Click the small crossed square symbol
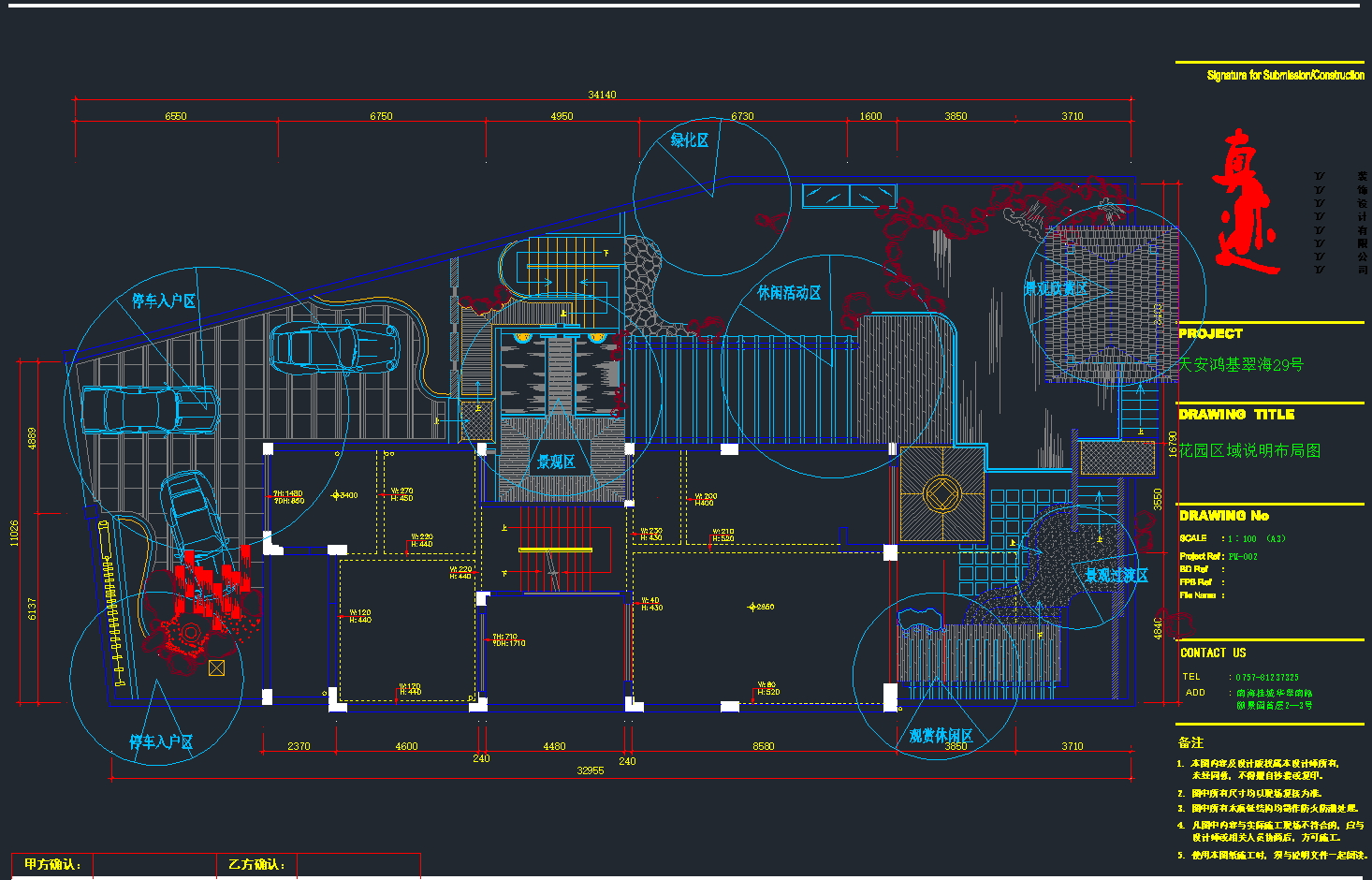1372x880 pixels. pyautogui.click(x=216, y=667)
